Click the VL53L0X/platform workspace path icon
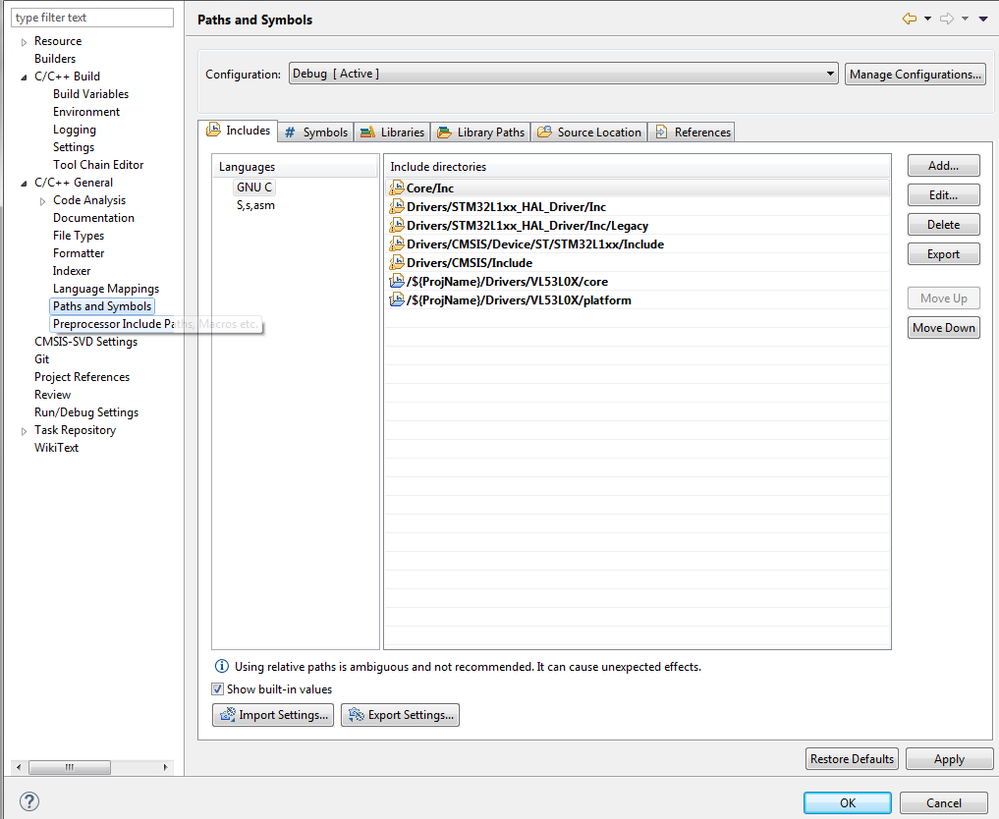The height and width of the screenshot is (819, 999). tap(396, 300)
